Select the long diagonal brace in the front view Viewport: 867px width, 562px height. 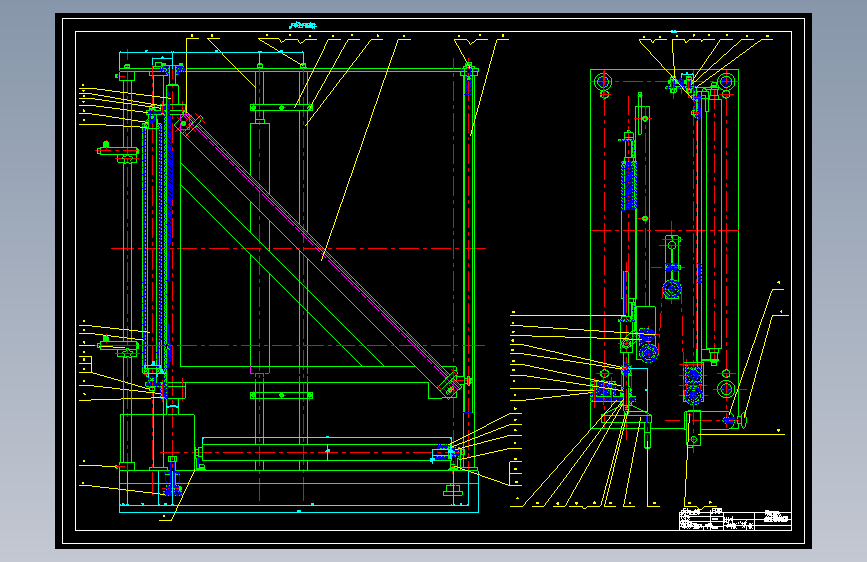[318, 253]
